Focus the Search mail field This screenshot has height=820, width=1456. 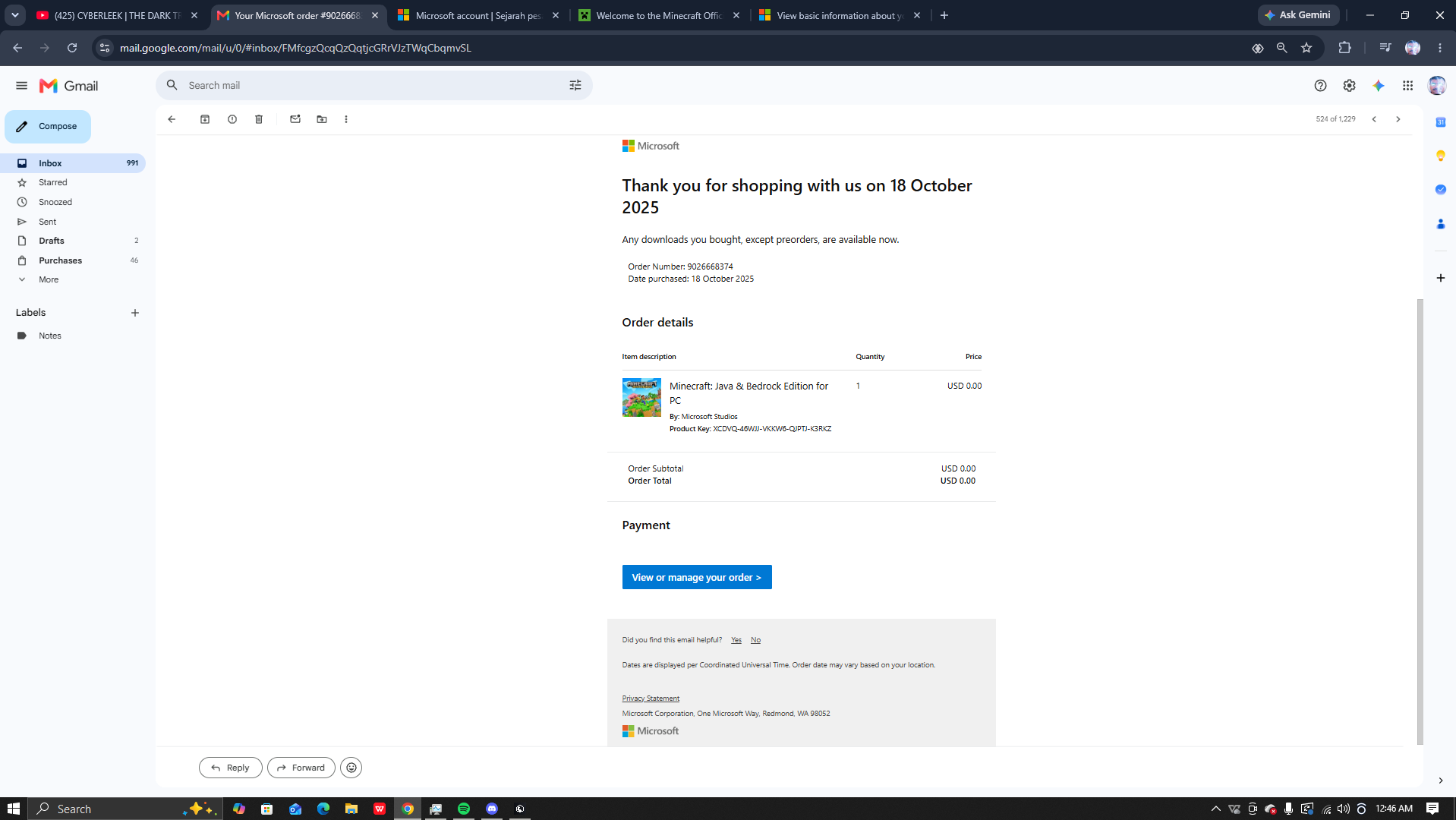click(374, 86)
